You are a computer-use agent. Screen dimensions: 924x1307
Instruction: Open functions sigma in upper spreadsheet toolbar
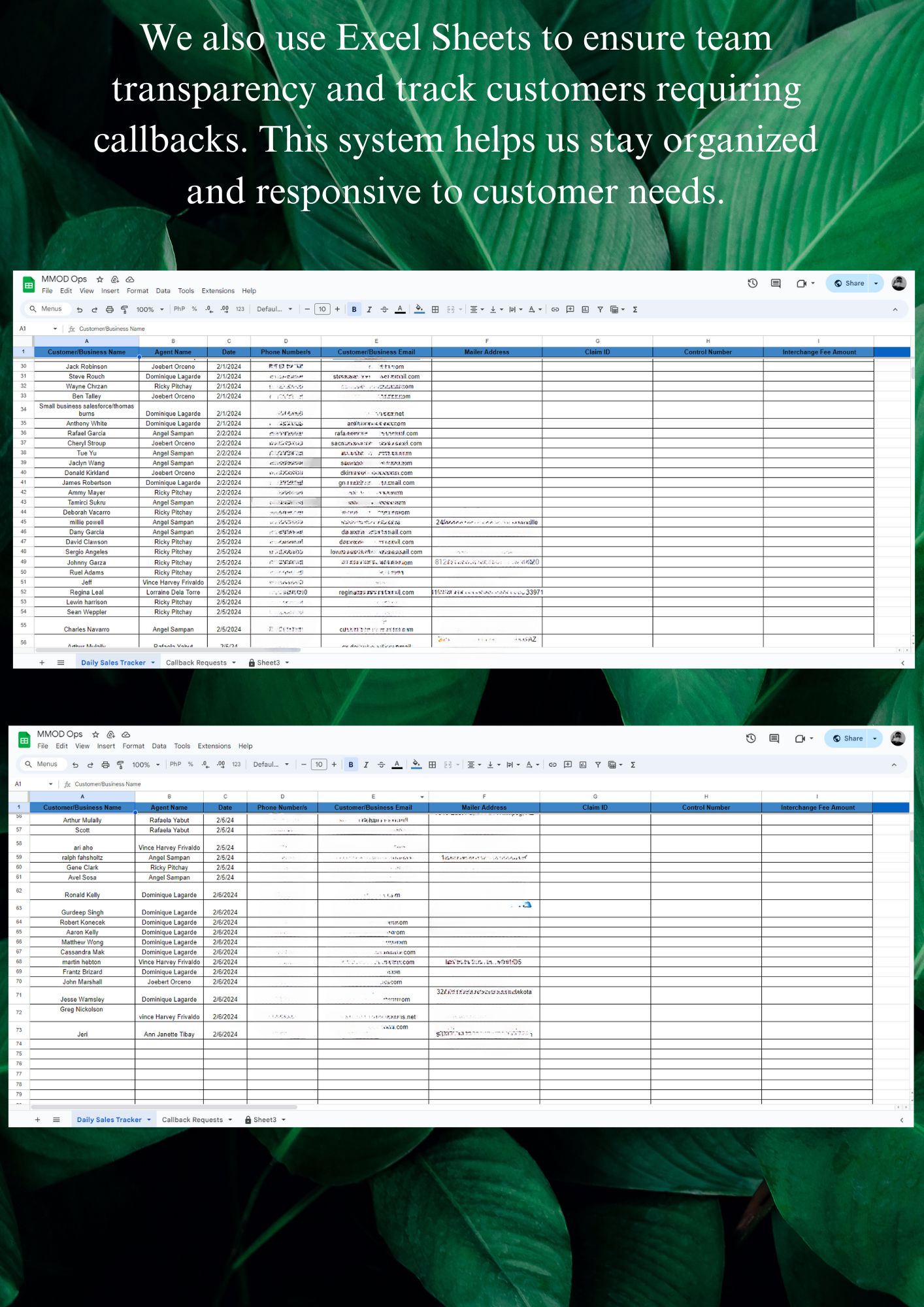[635, 310]
